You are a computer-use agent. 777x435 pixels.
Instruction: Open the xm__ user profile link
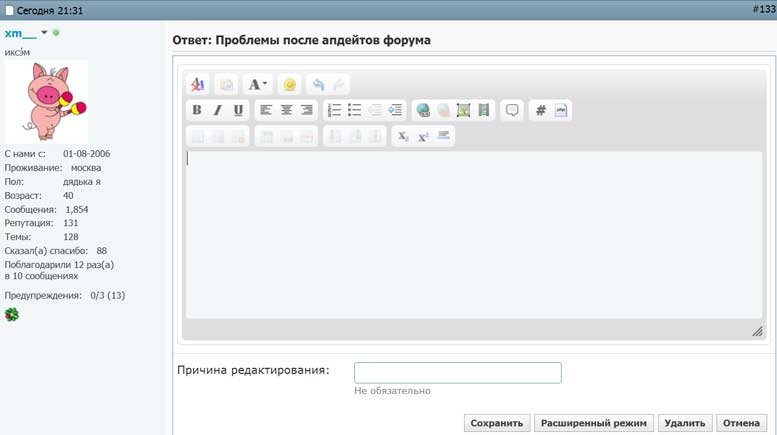click(20, 33)
